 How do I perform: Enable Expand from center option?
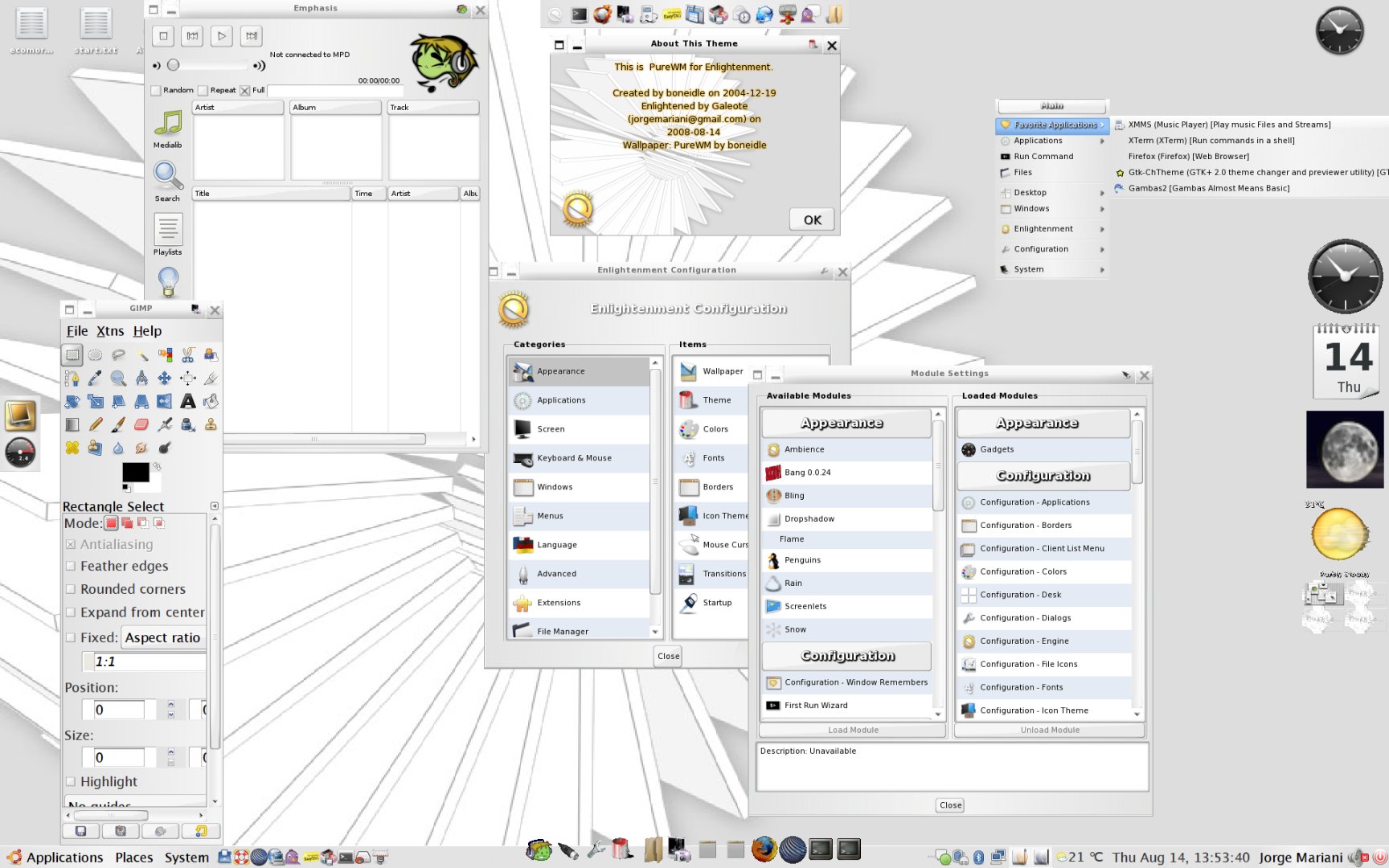tap(71, 612)
